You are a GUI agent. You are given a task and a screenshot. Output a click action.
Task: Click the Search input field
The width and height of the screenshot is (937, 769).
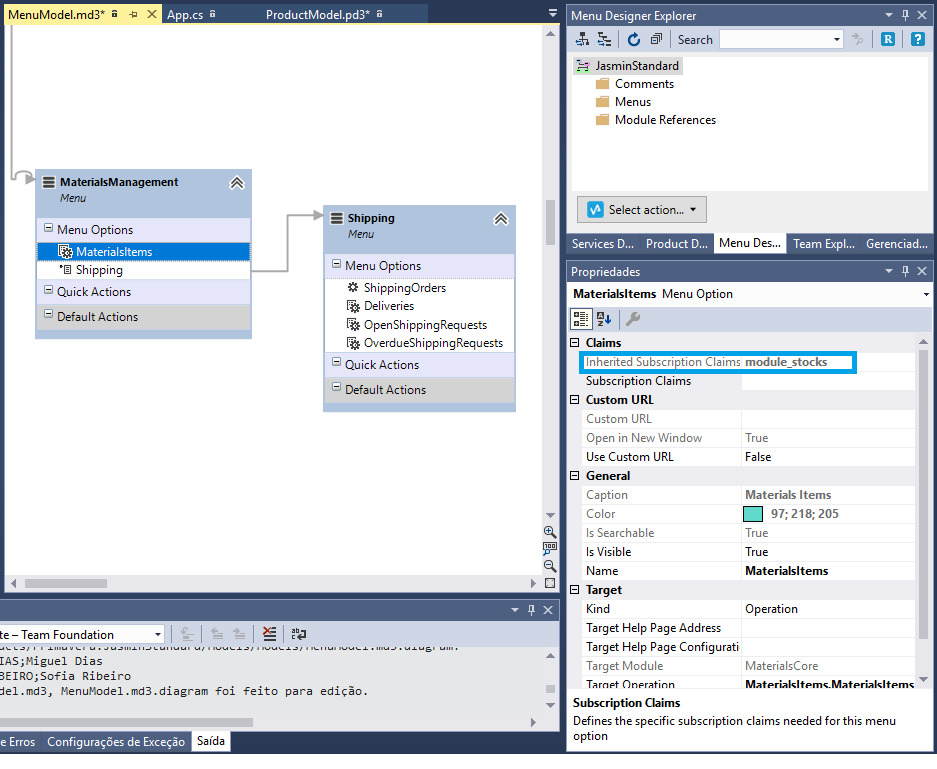tap(775, 39)
